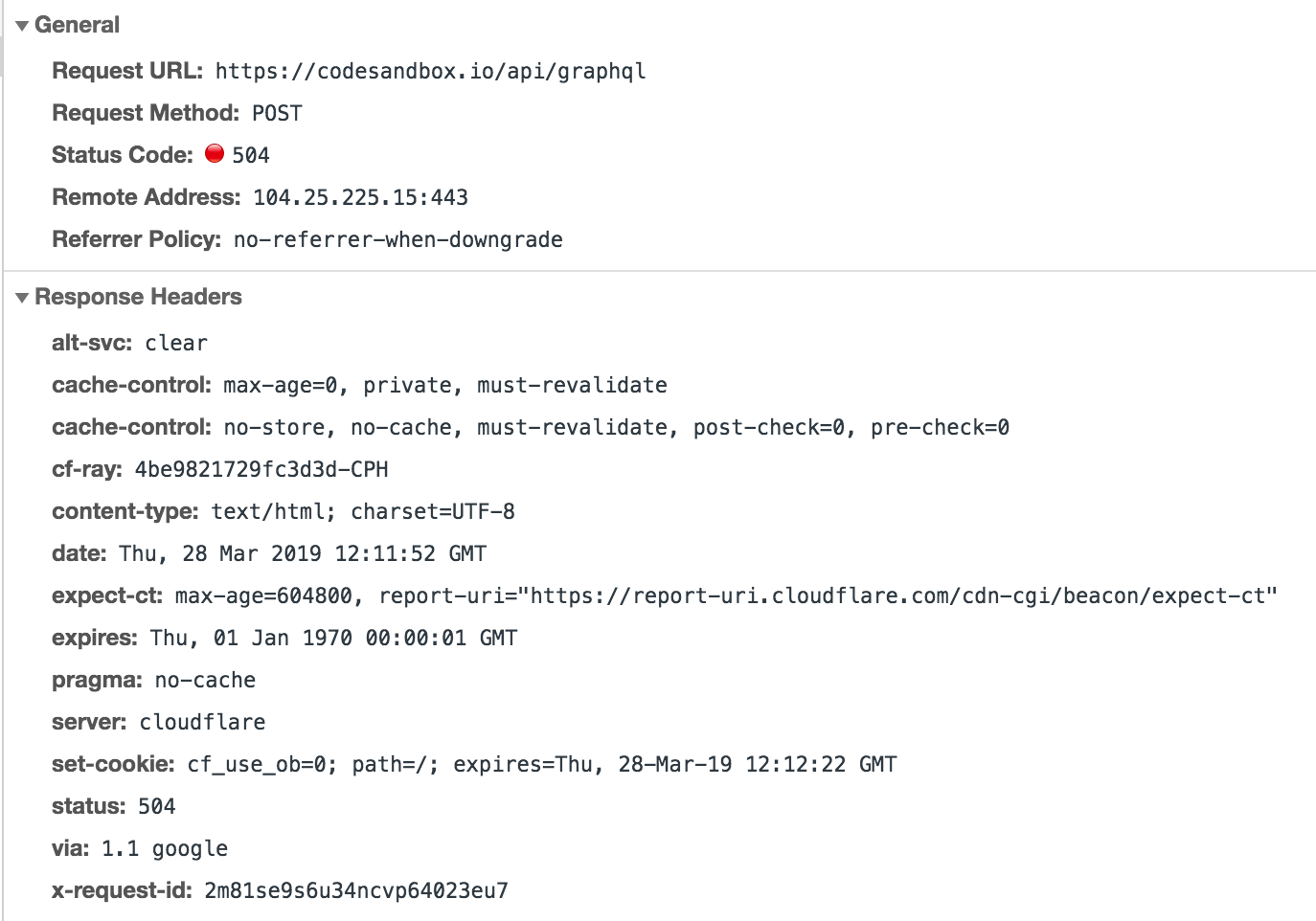1316x921 pixels.
Task: Click the pragma: no-cache header entry
Action: [153, 680]
